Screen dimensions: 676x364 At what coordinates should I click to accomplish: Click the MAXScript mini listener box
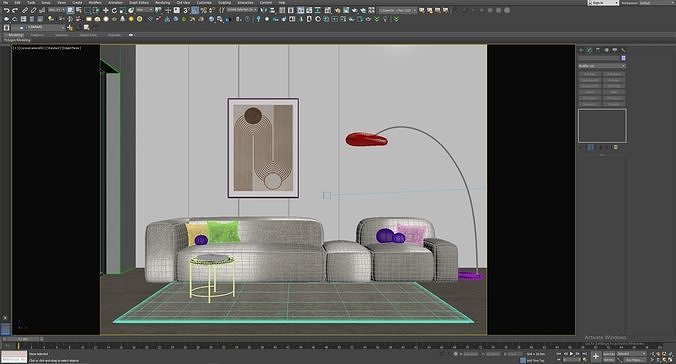[14, 357]
